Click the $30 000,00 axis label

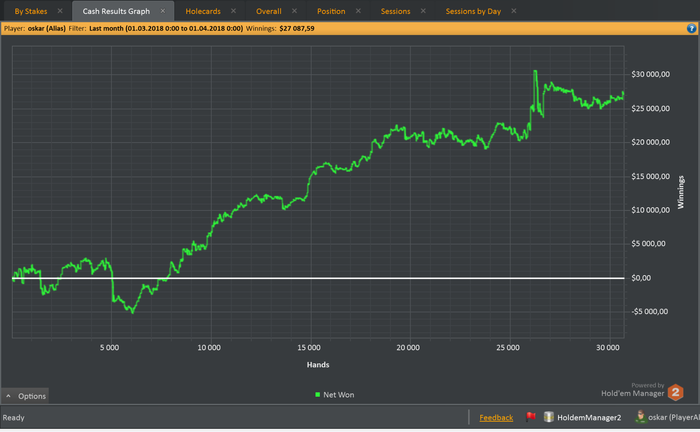[650, 75]
